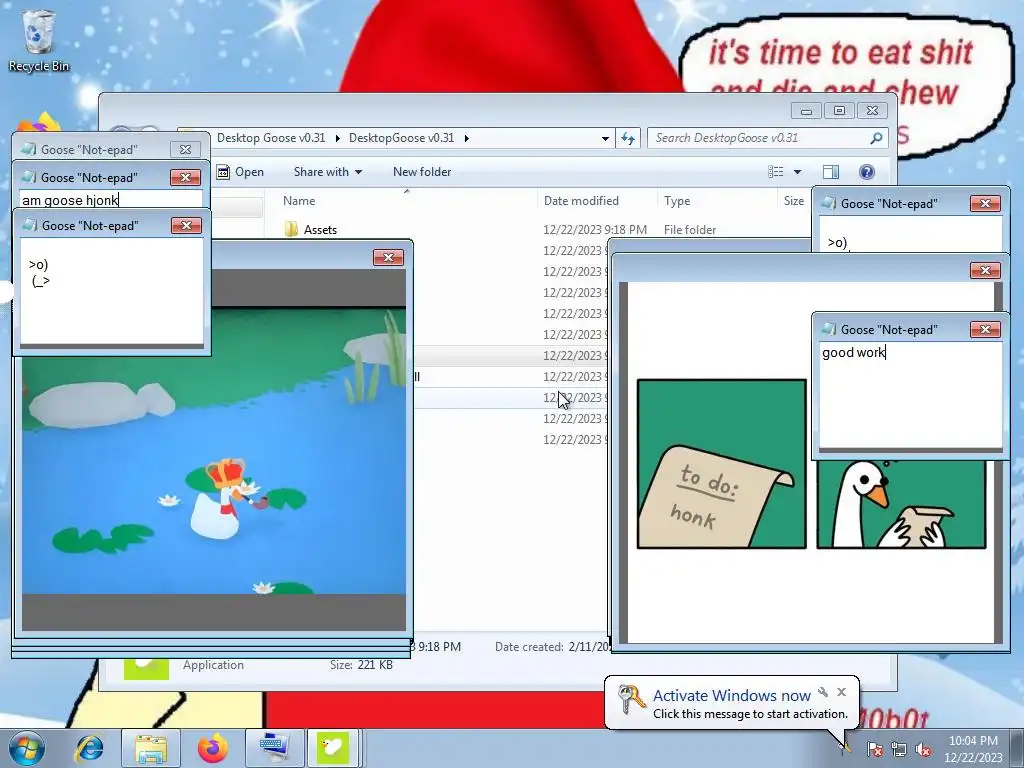Viewport: 1024px width, 768px height.
Task: Click the crowned goose pond image
Action: [x=214, y=451]
